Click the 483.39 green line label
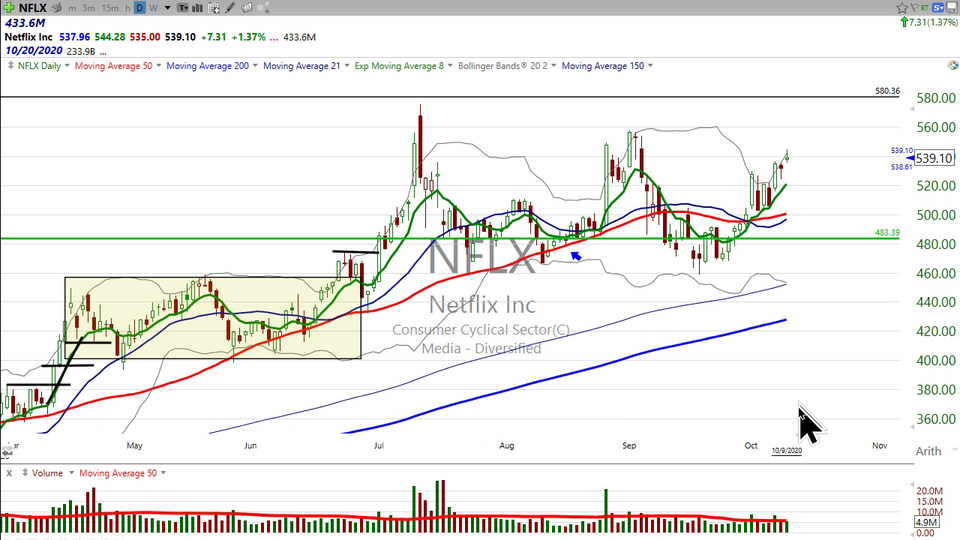Image resolution: width=960 pixels, height=540 pixels. pos(887,233)
